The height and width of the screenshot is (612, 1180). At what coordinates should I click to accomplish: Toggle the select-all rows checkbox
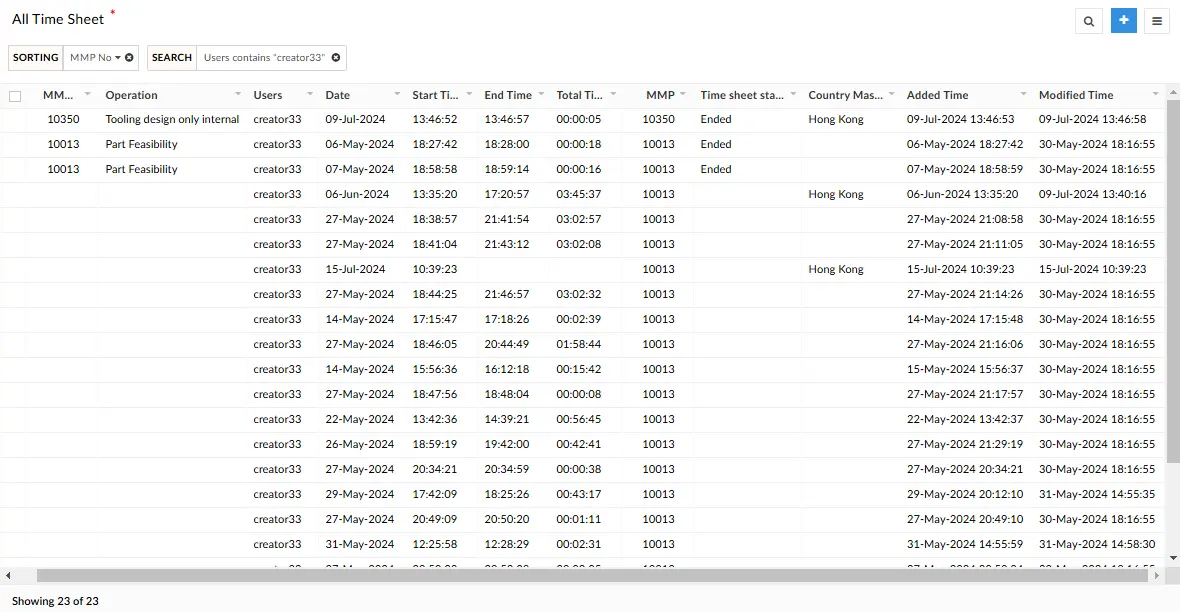click(x=15, y=94)
